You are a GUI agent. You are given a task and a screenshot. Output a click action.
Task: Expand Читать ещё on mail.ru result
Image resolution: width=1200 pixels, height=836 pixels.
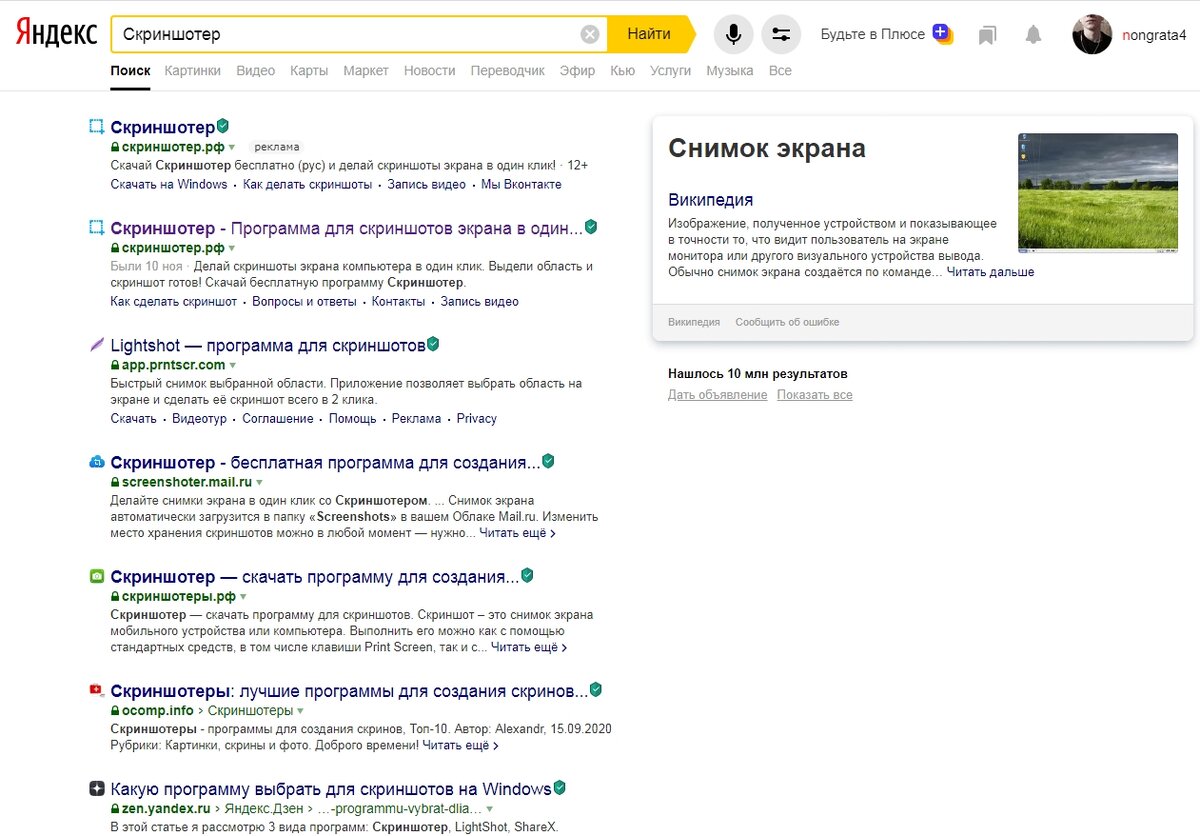click(517, 533)
